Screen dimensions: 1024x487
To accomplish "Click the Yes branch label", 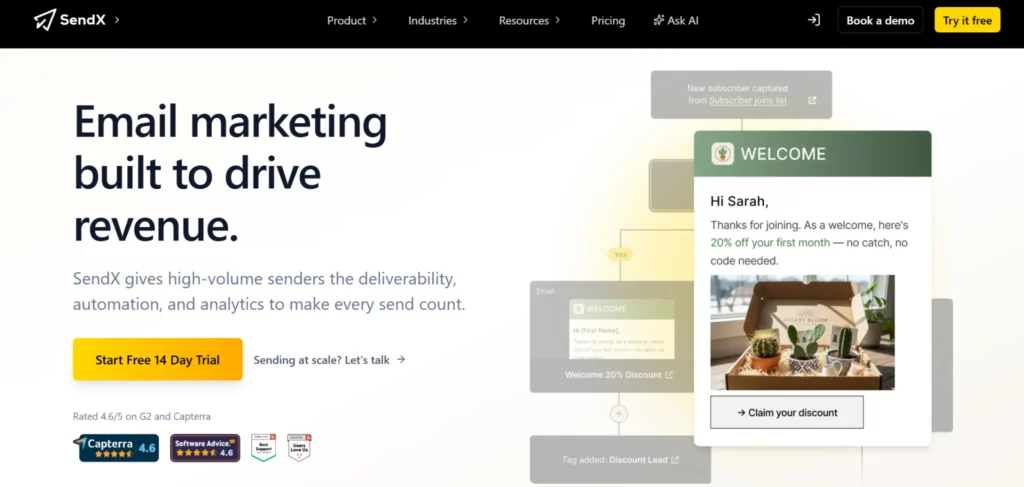I will click(x=620, y=254).
